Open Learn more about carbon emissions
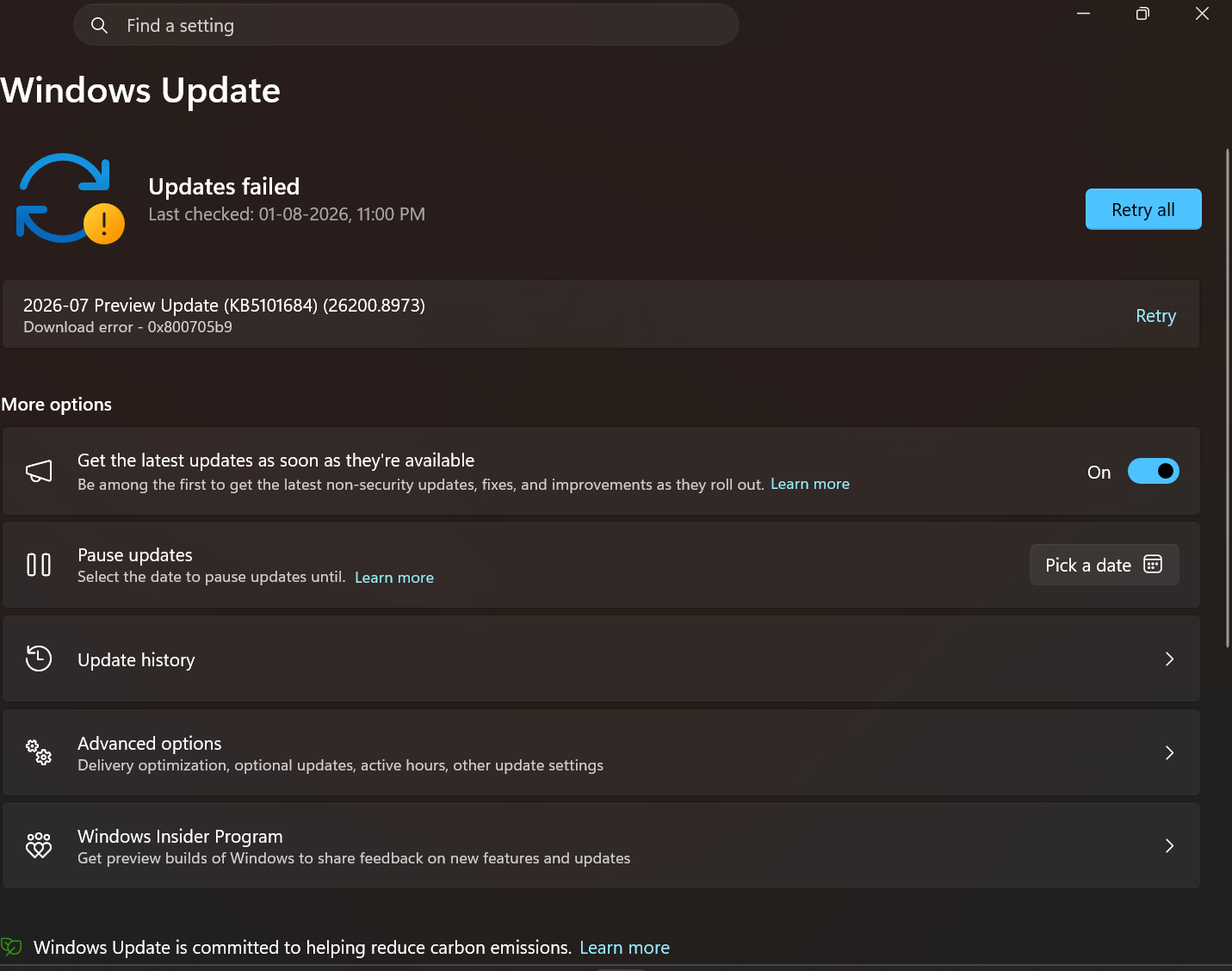 pos(624,948)
